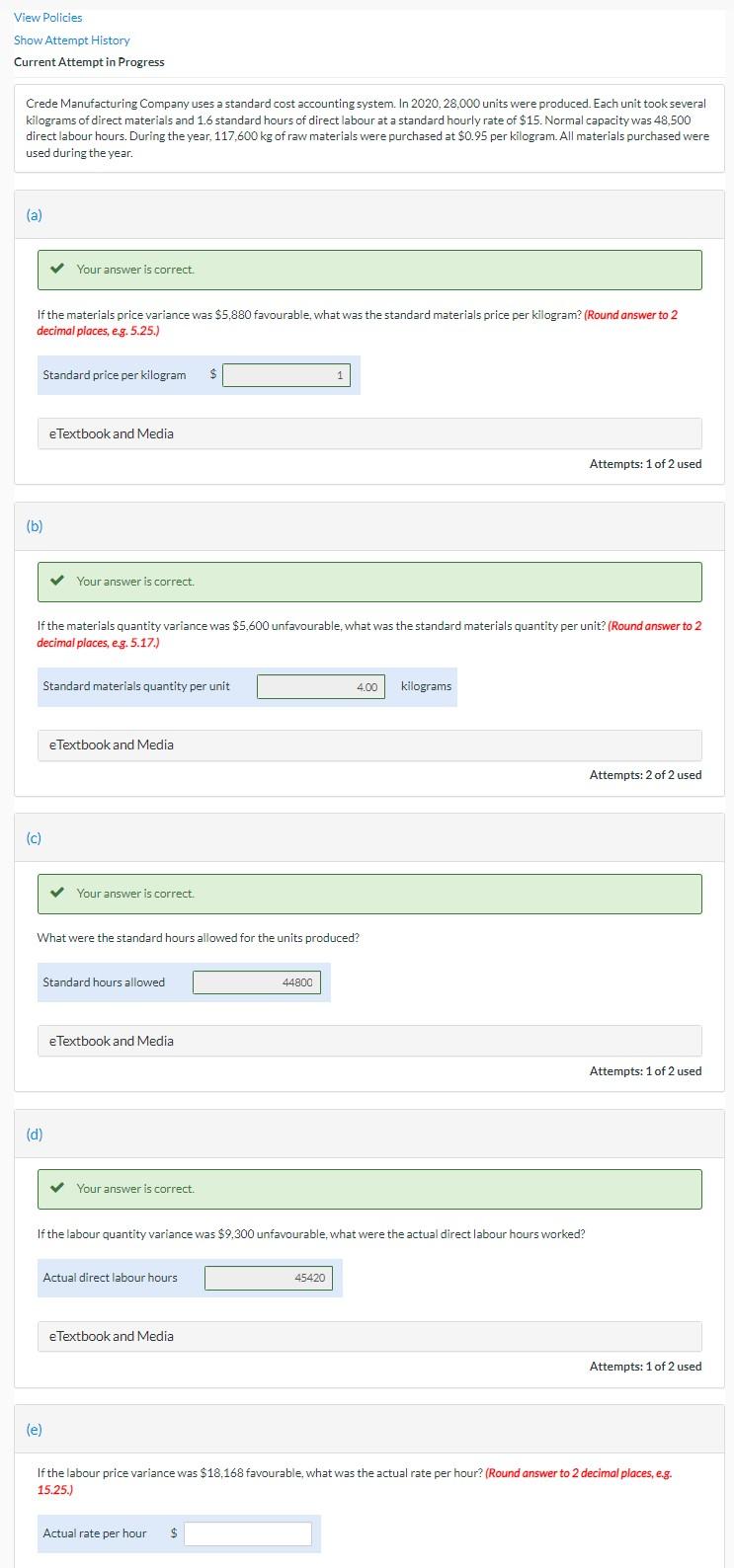Click the section (d) heading
The height and width of the screenshot is (1568, 734).
[35, 1134]
